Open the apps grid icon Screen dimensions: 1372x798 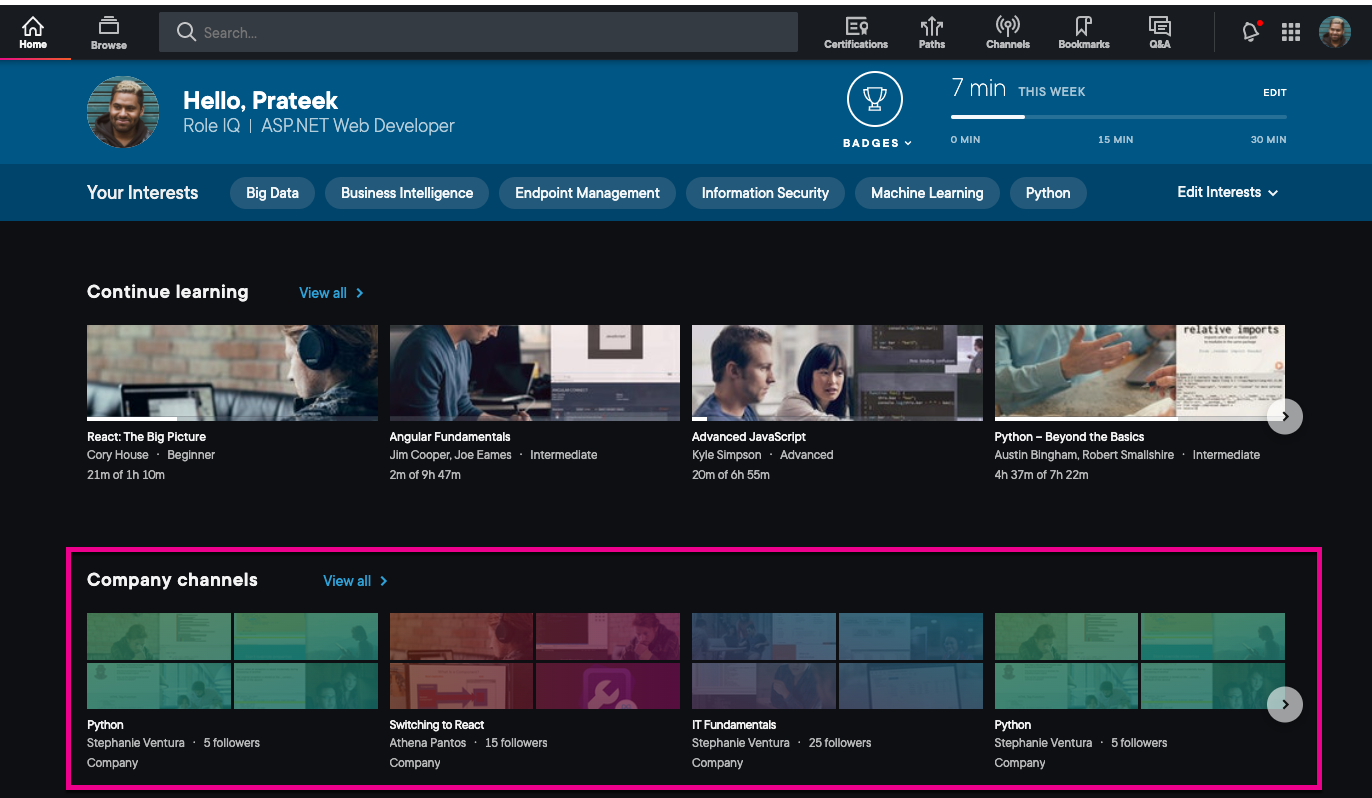coord(1291,33)
